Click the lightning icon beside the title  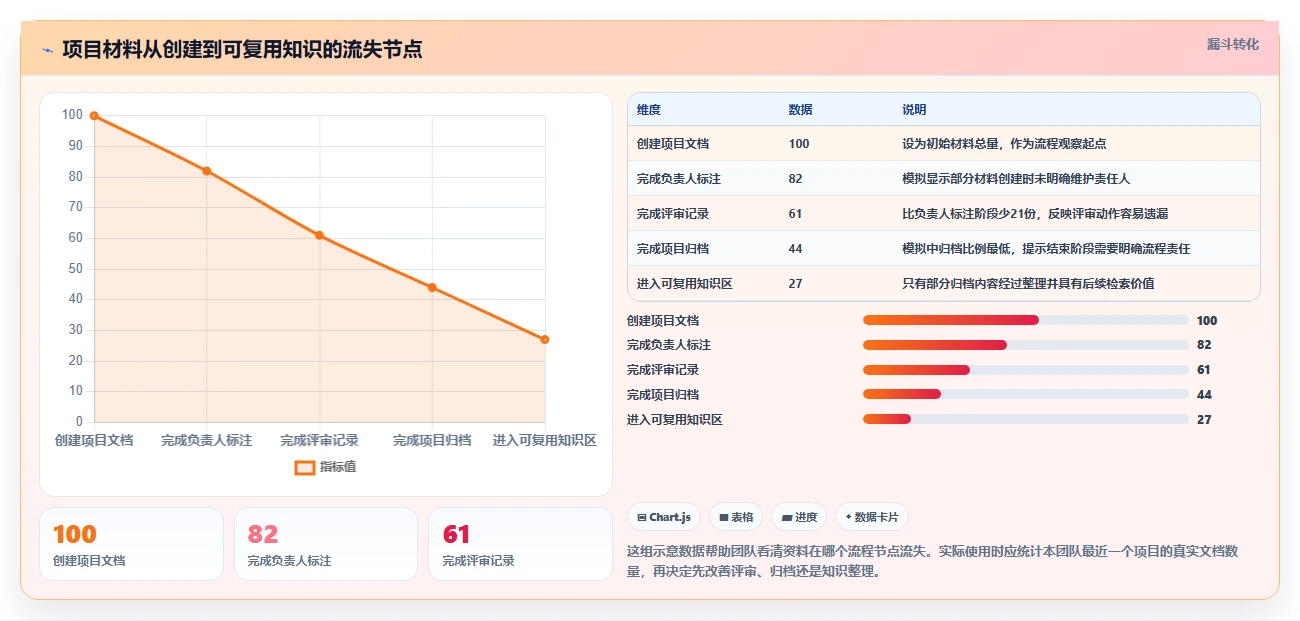click(x=47, y=50)
